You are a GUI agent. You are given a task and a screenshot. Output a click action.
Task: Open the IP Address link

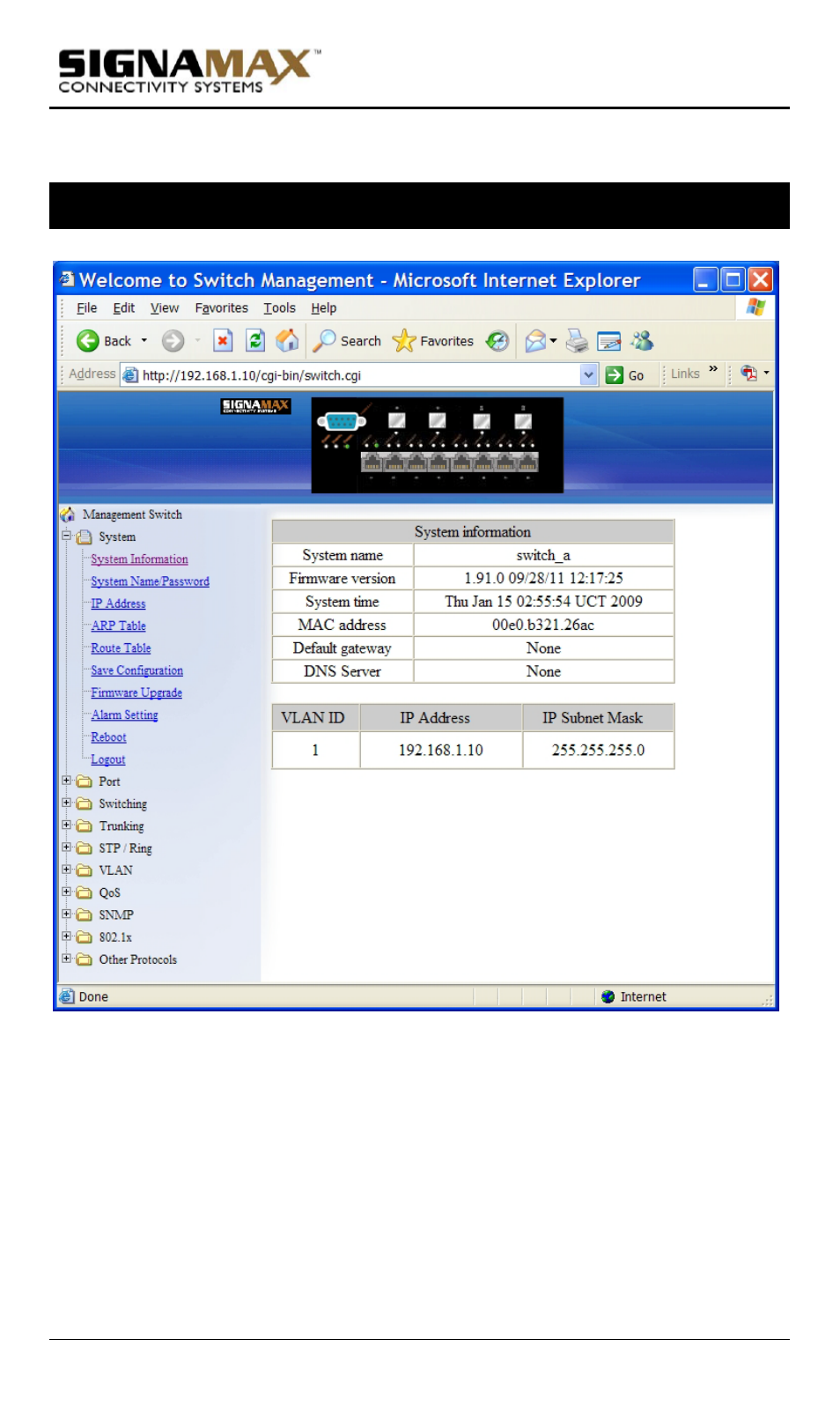click(118, 603)
